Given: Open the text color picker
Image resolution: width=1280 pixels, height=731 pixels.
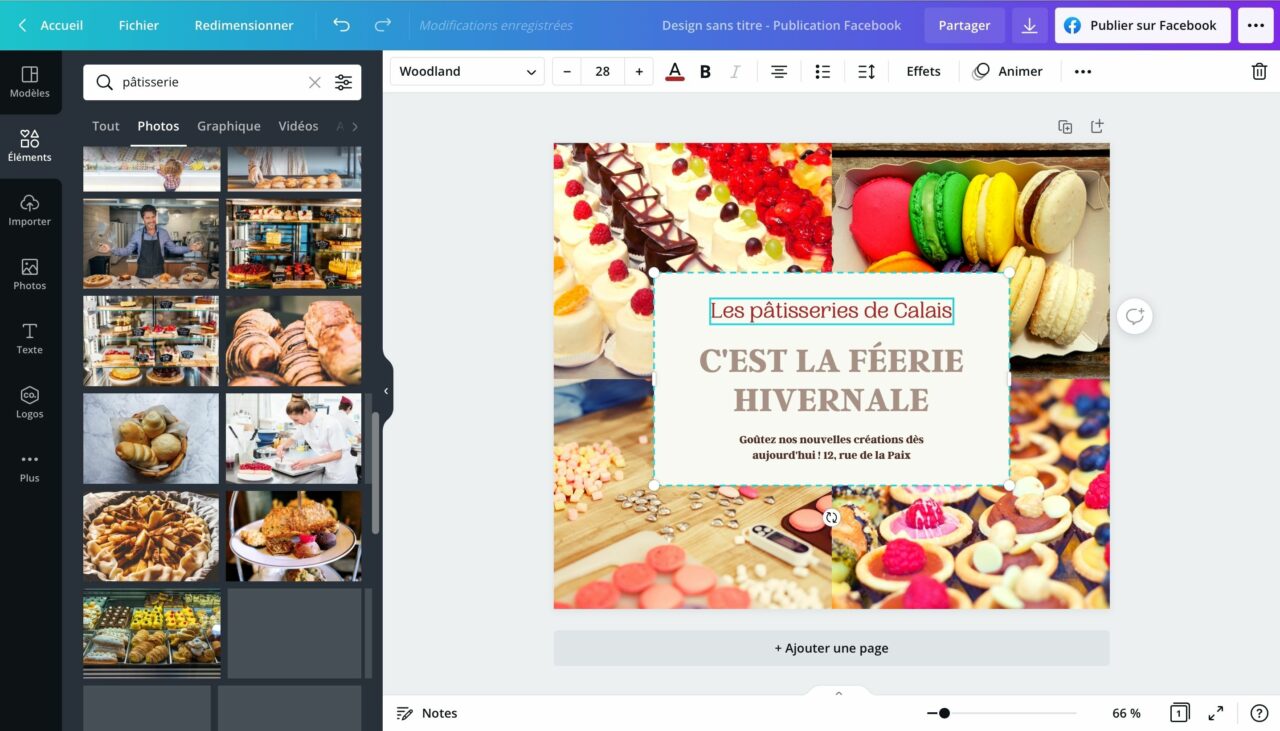Looking at the screenshot, I should (x=673, y=71).
